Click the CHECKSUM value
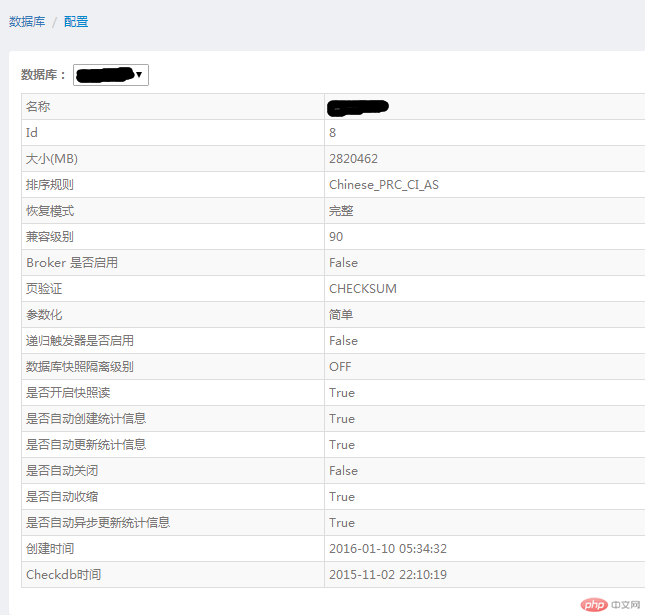Image resolution: width=645 pixels, height=615 pixels. pyautogui.click(x=363, y=288)
